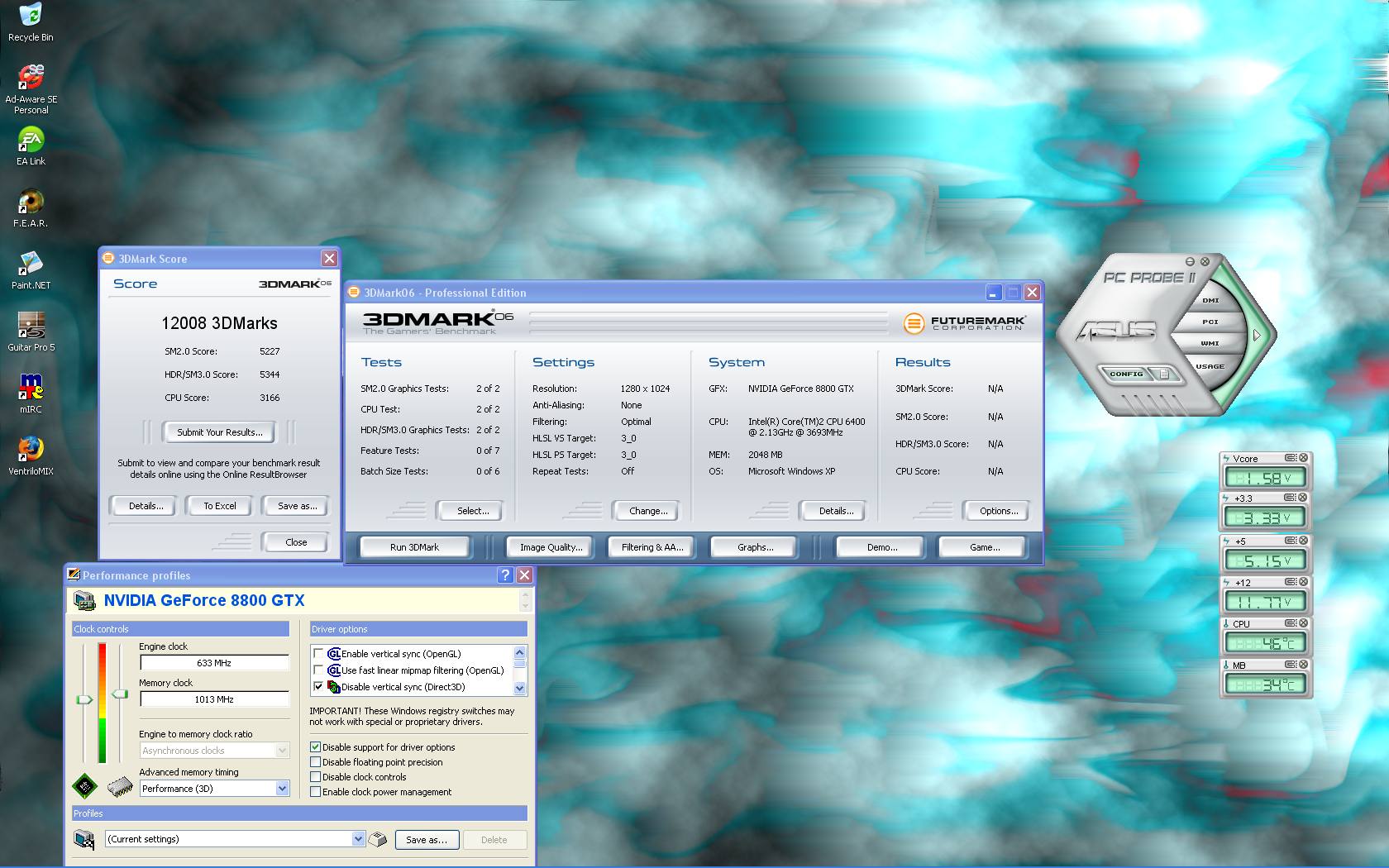The height and width of the screenshot is (868, 1389).
Task: Click driver options list scroll-down arrow
Action: 519,688
